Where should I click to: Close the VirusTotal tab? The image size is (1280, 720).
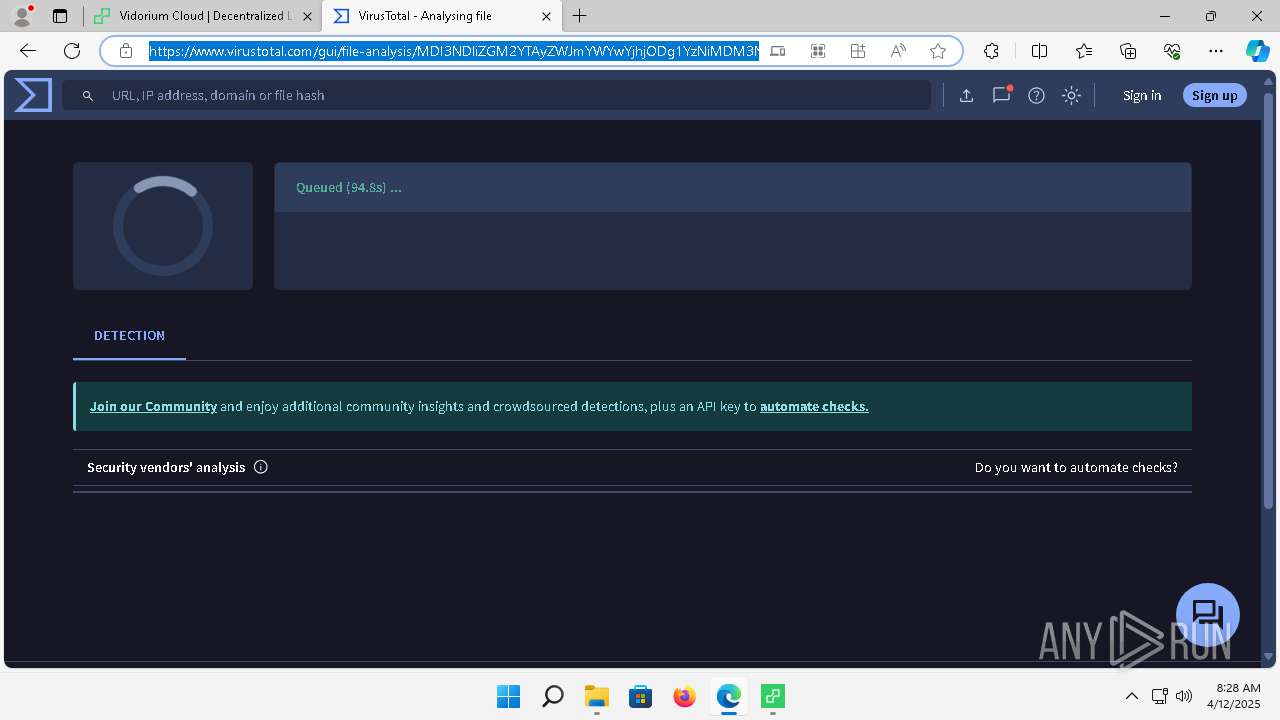pos(546,16)
